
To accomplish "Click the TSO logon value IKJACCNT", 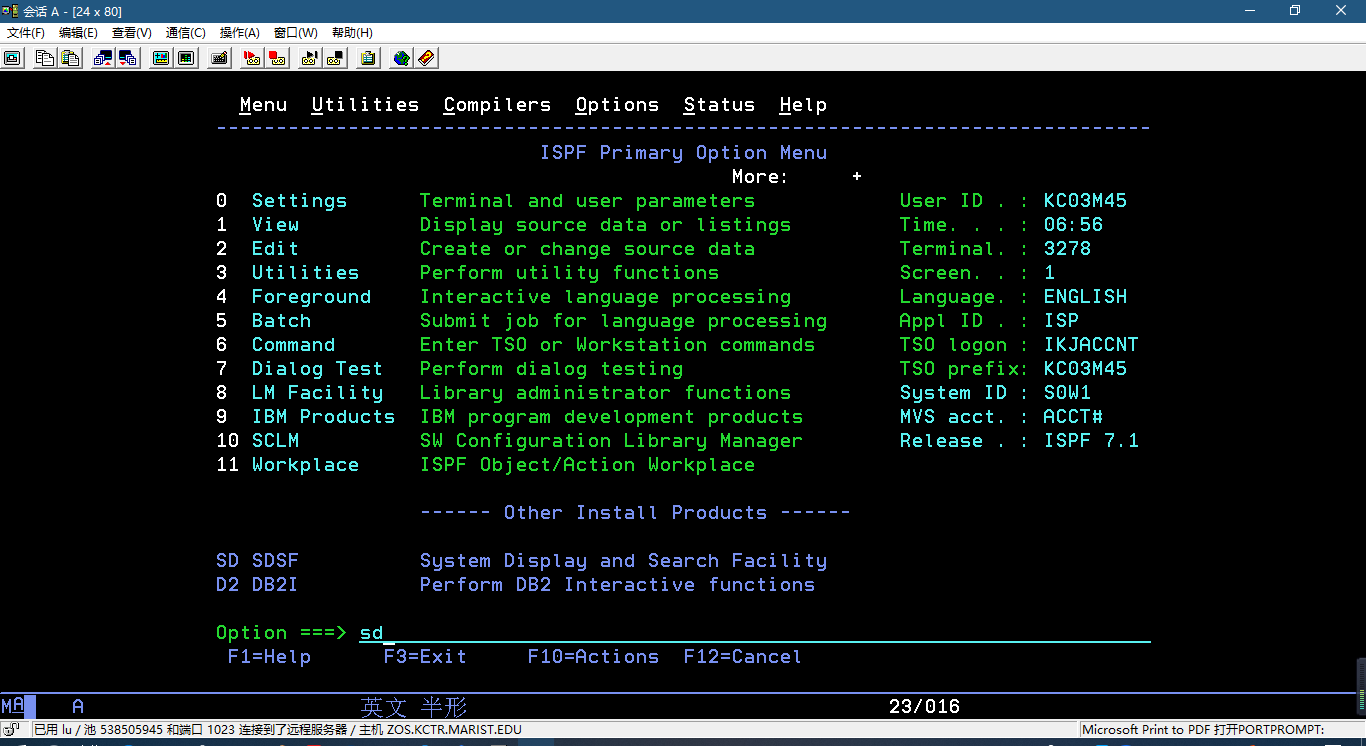I will (x=1091, y=345).
